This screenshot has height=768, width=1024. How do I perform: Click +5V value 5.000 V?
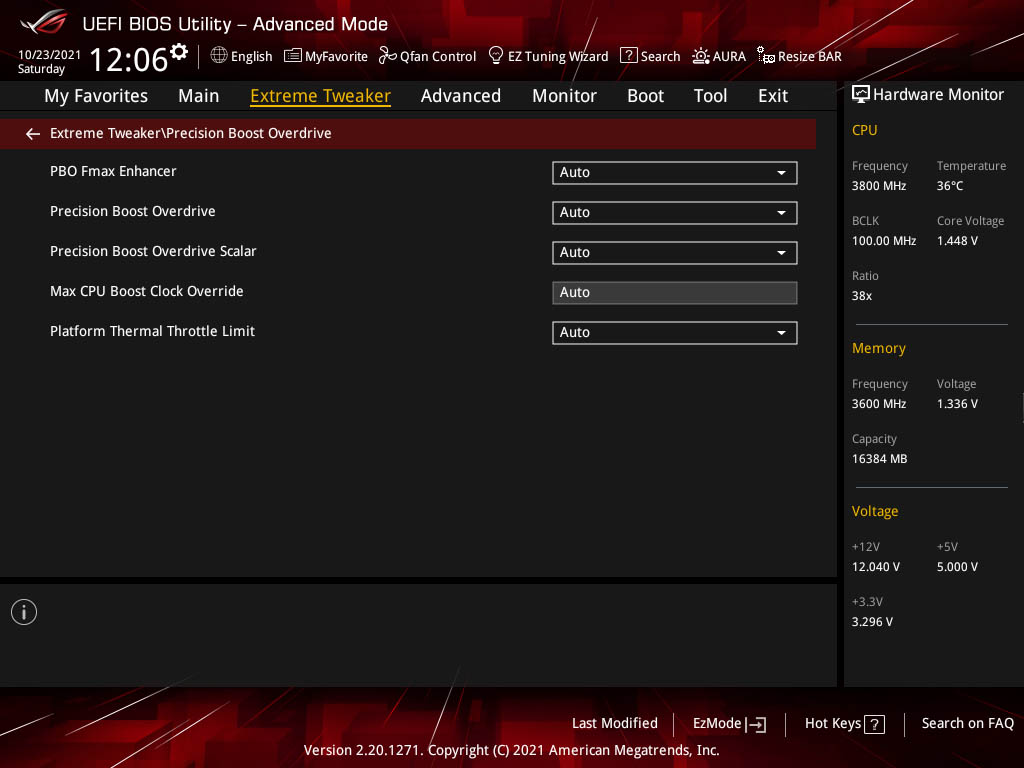pos(957,567)
